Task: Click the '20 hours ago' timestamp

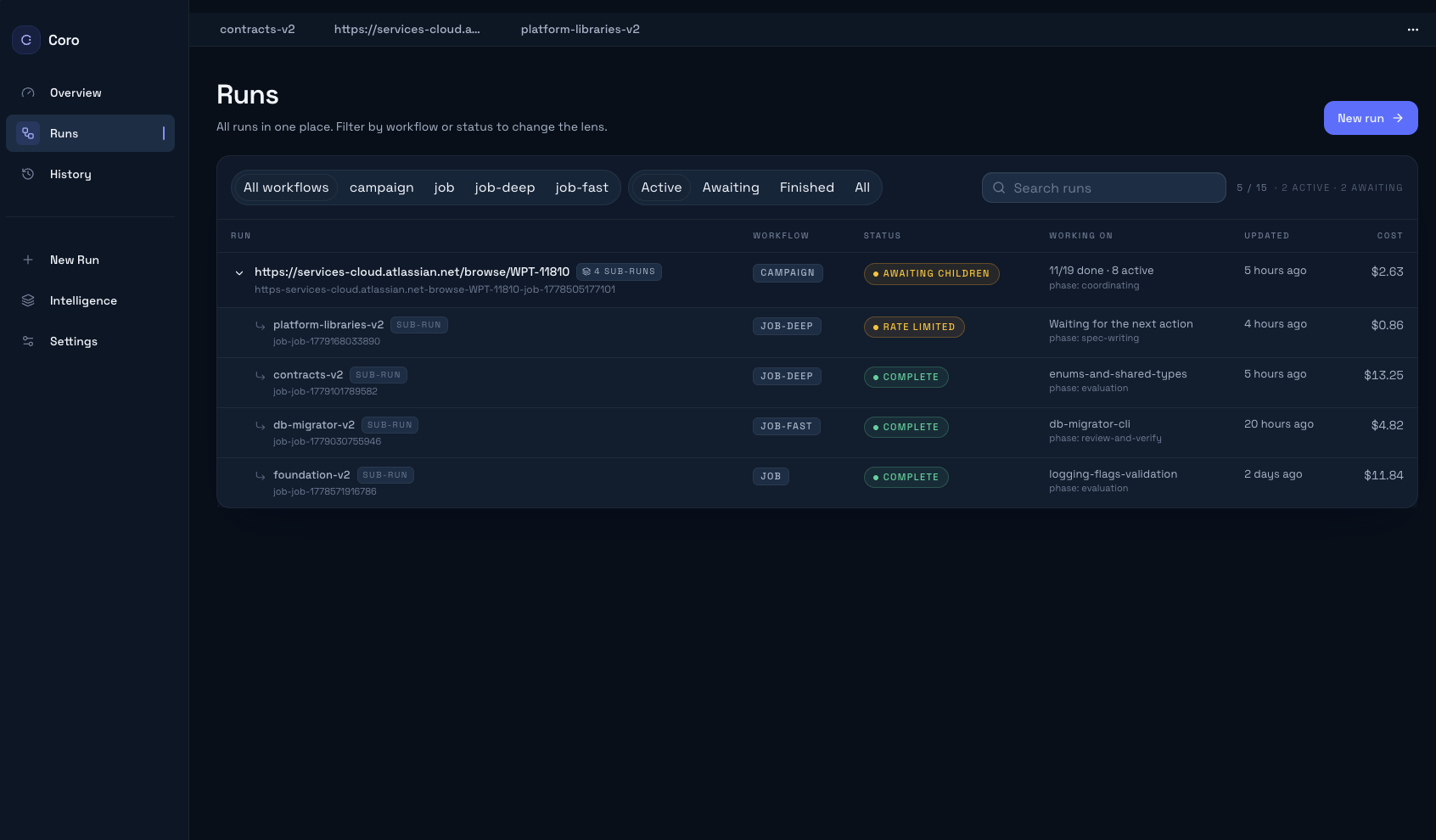Action: point(1279,423)
